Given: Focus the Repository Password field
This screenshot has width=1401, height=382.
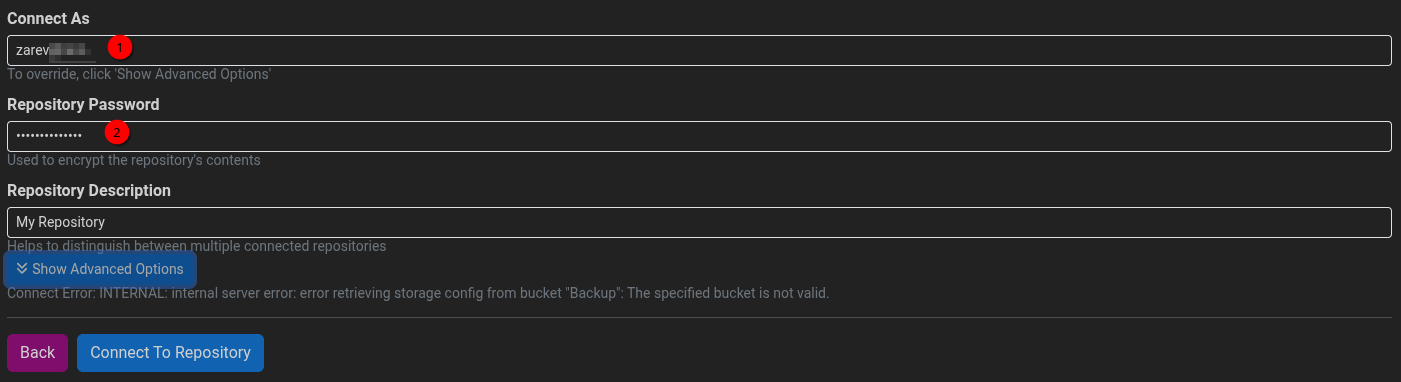Looking at the screenshot, I should tap(699, 137).
